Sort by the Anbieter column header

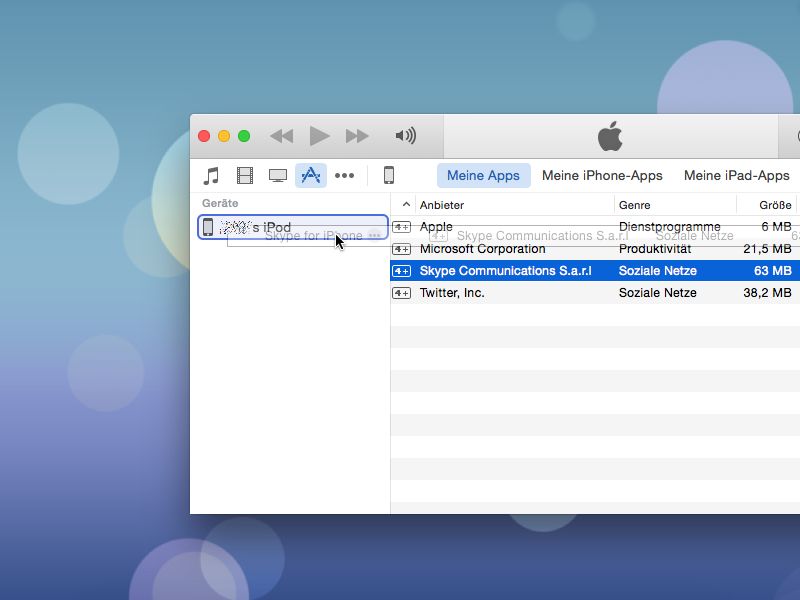tap(442, 205)
